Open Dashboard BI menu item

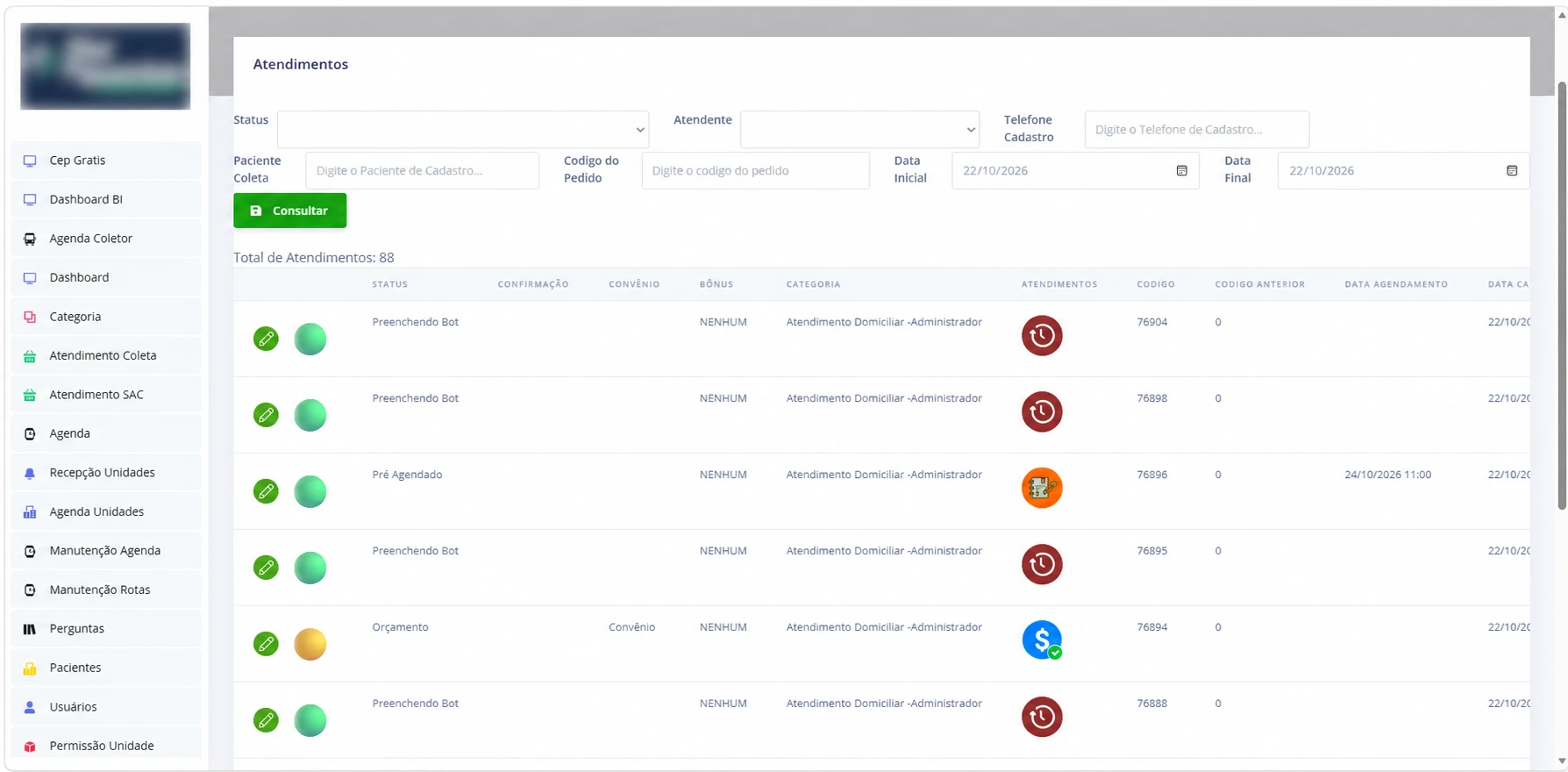[x=105, y=199]
